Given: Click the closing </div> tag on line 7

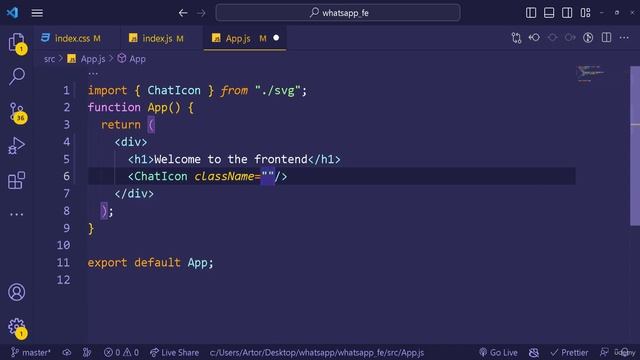Looking at the screenshot, I should [x=134, y=193].
